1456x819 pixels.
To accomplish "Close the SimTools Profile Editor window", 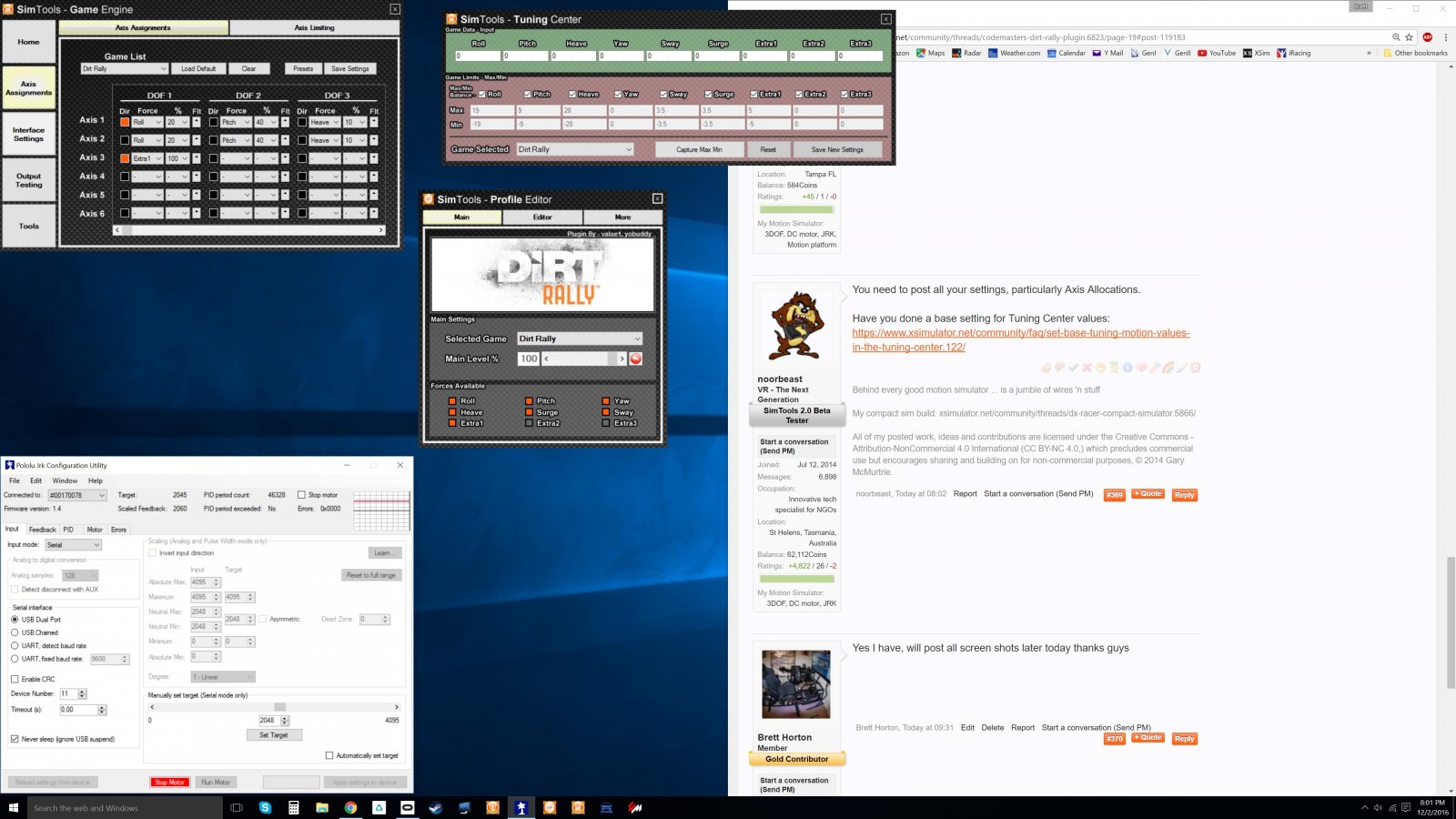I will (657, 198).
